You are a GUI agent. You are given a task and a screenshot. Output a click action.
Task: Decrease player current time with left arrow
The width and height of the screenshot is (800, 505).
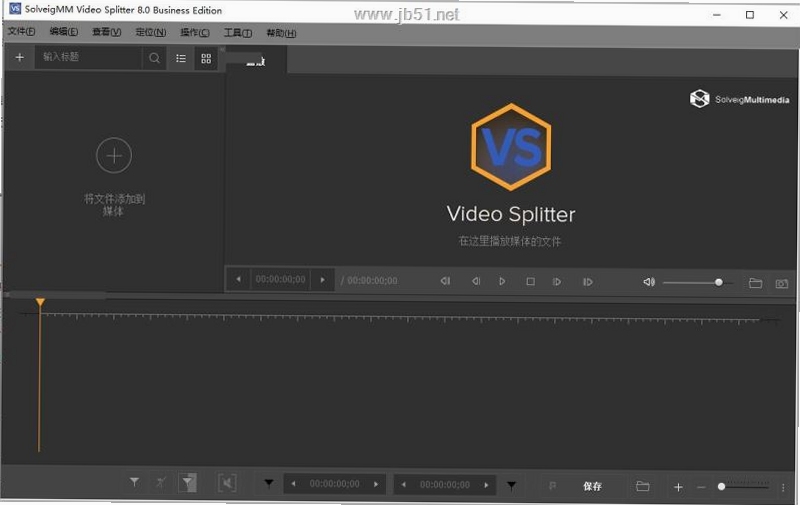tap(238, 280)
